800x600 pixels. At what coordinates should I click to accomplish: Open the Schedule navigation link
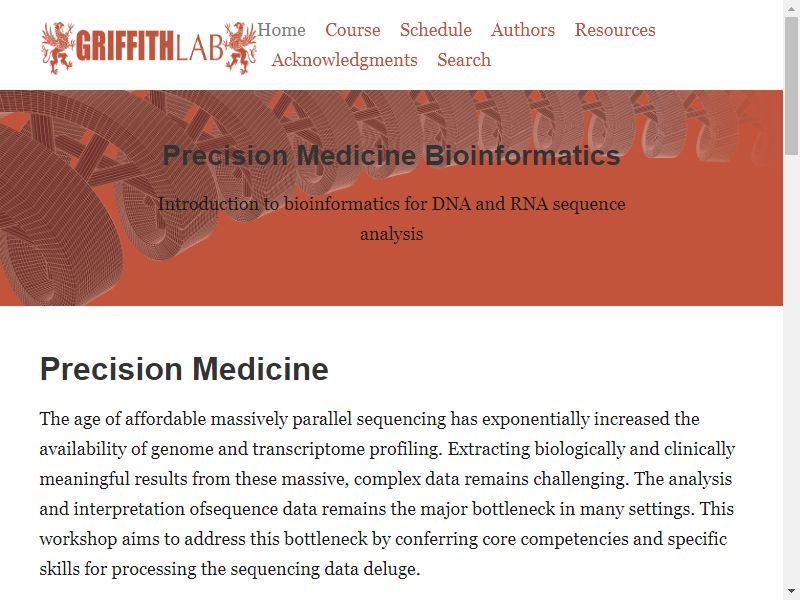pyautogui.click(x=436, y=30)
